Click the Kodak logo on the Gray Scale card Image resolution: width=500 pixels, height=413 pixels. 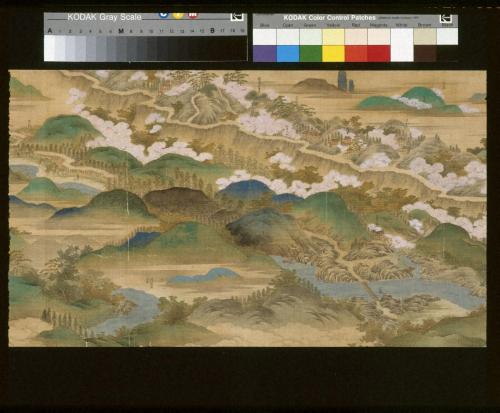pos(237,17)
